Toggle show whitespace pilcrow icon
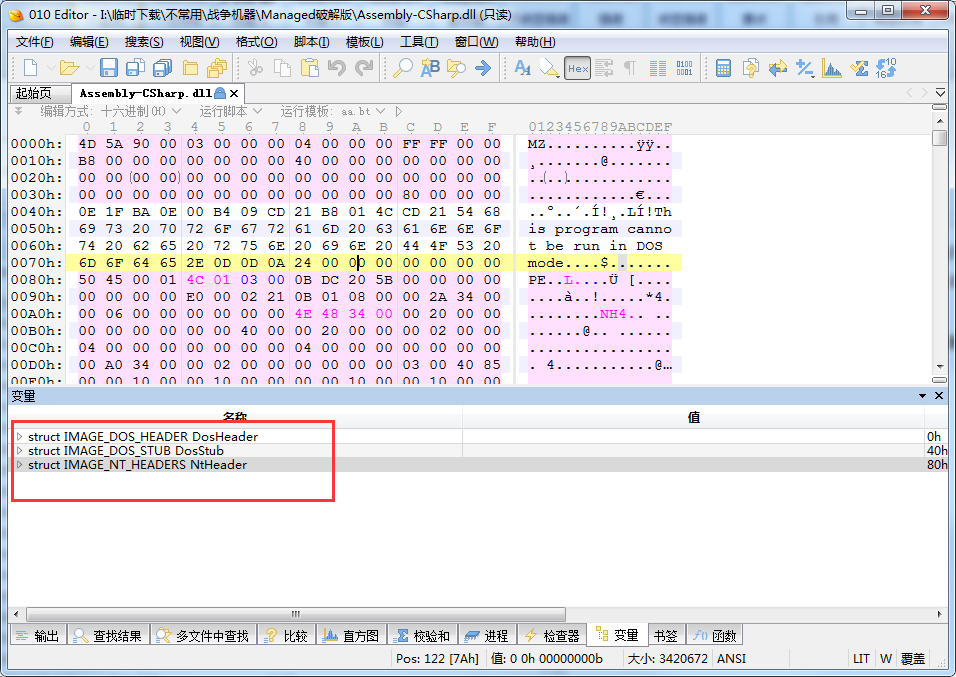This screenshot has width=956, height=677. (x=630, y=68)
